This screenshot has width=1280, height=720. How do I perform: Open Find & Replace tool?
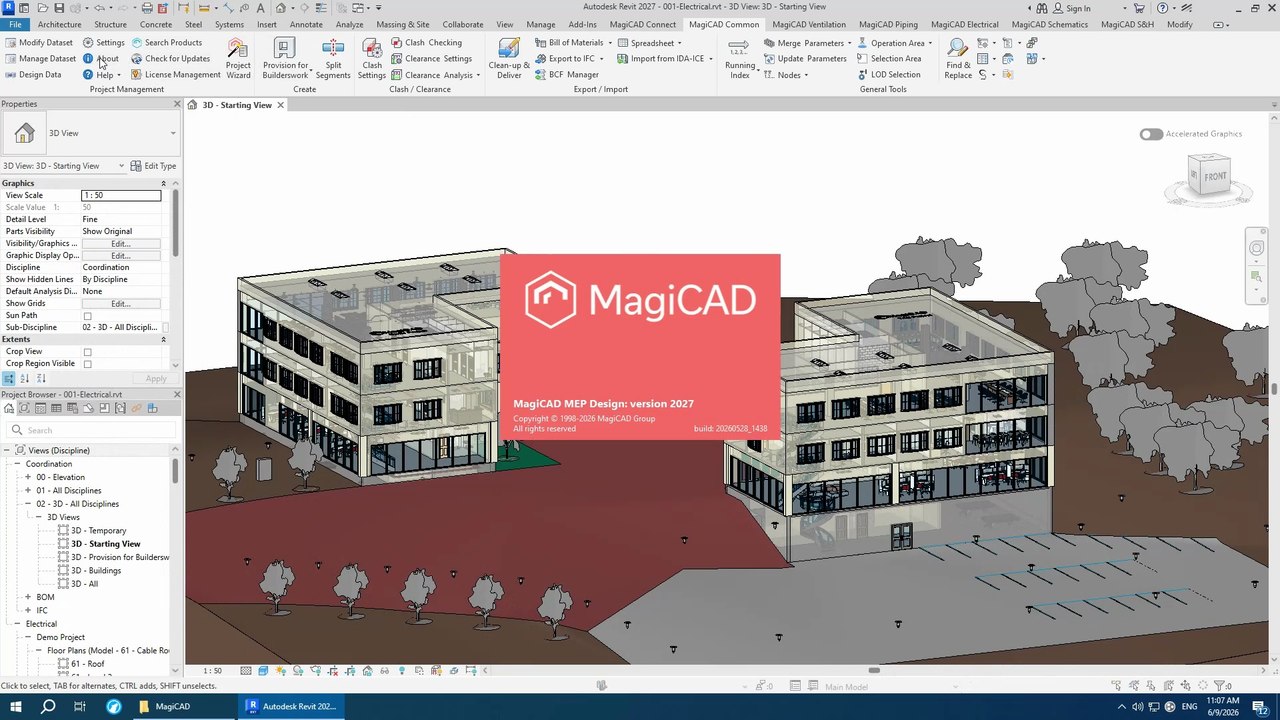(x=958, y=58)
